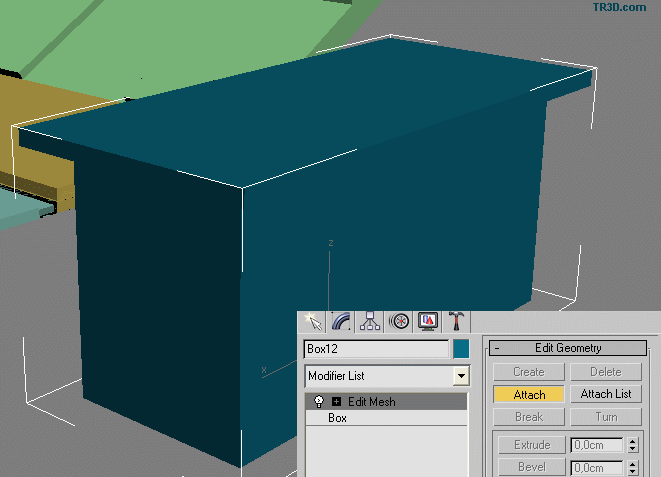
Task: Click the Attach button
Action: 529,394
